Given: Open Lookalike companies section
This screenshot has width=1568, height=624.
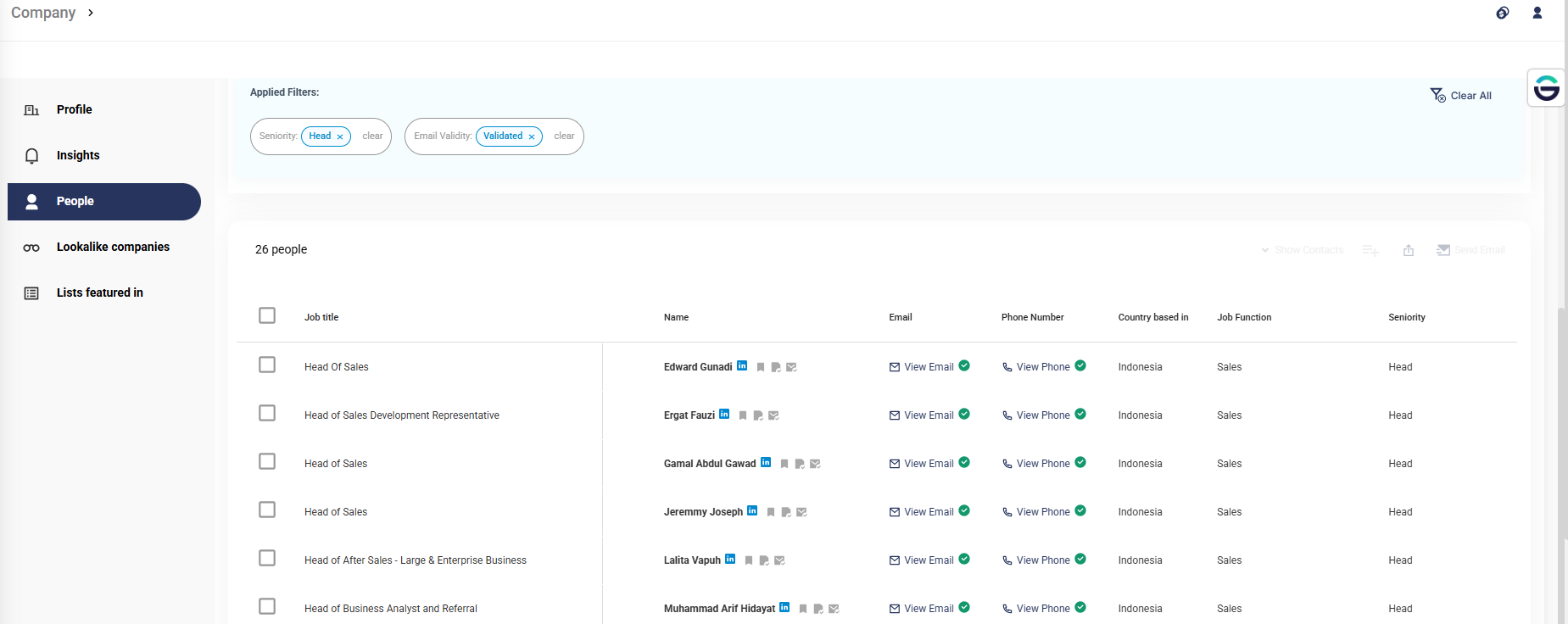Looking at the screenshot, I should (x=104, y=247).
